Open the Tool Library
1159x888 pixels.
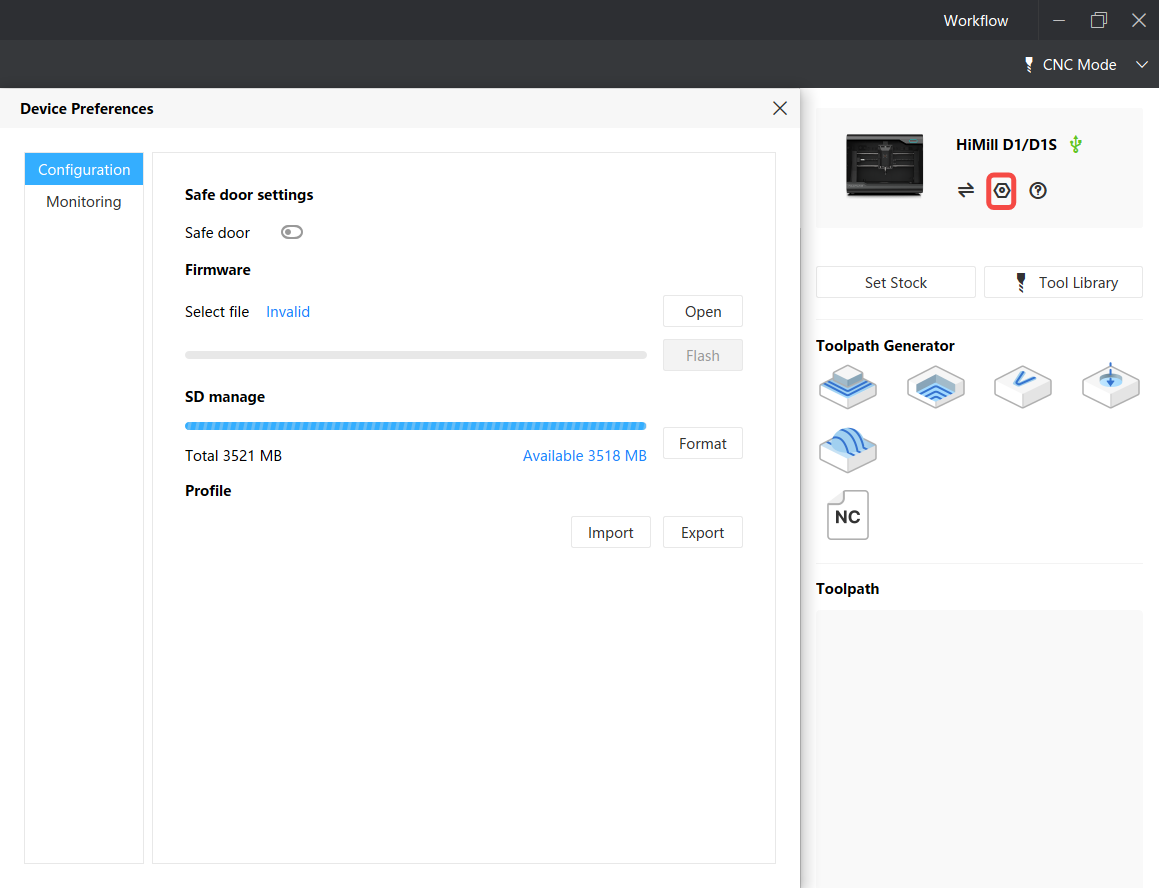[1063, 282]
